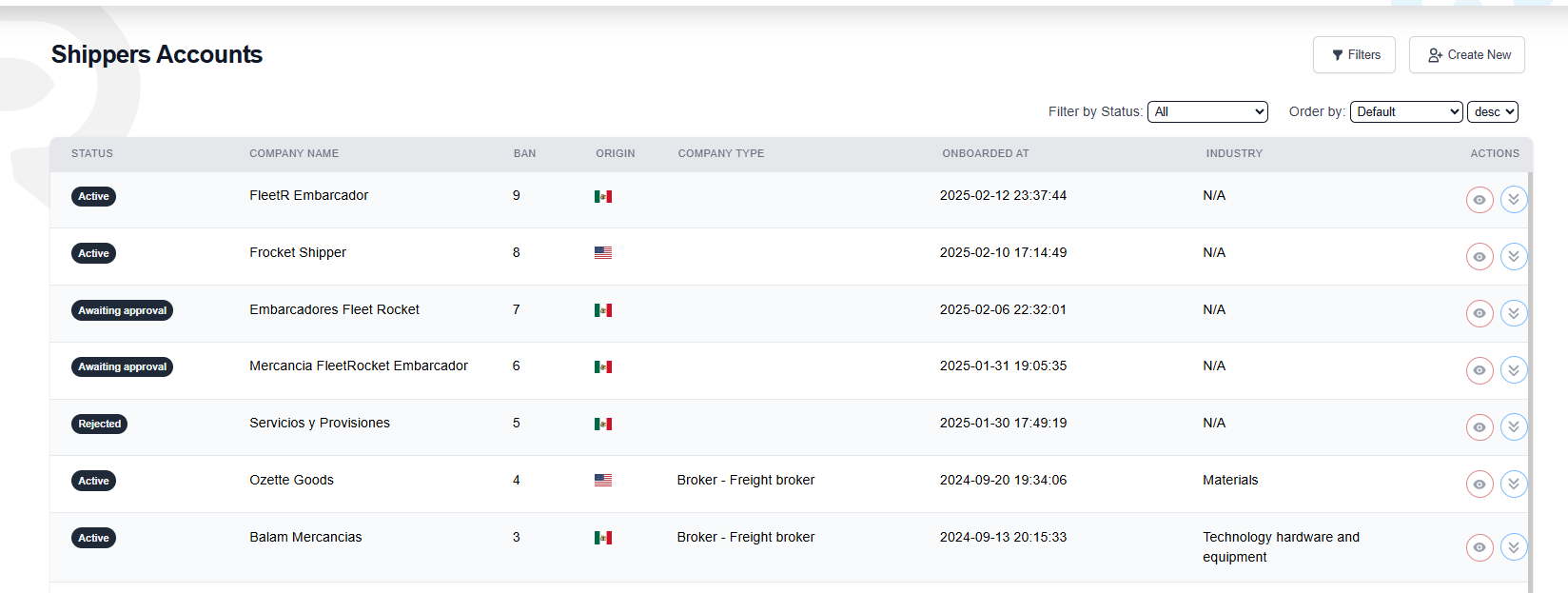Click the BAN column header
This screenshot has width=1568, height=593.
pos(525,153)
